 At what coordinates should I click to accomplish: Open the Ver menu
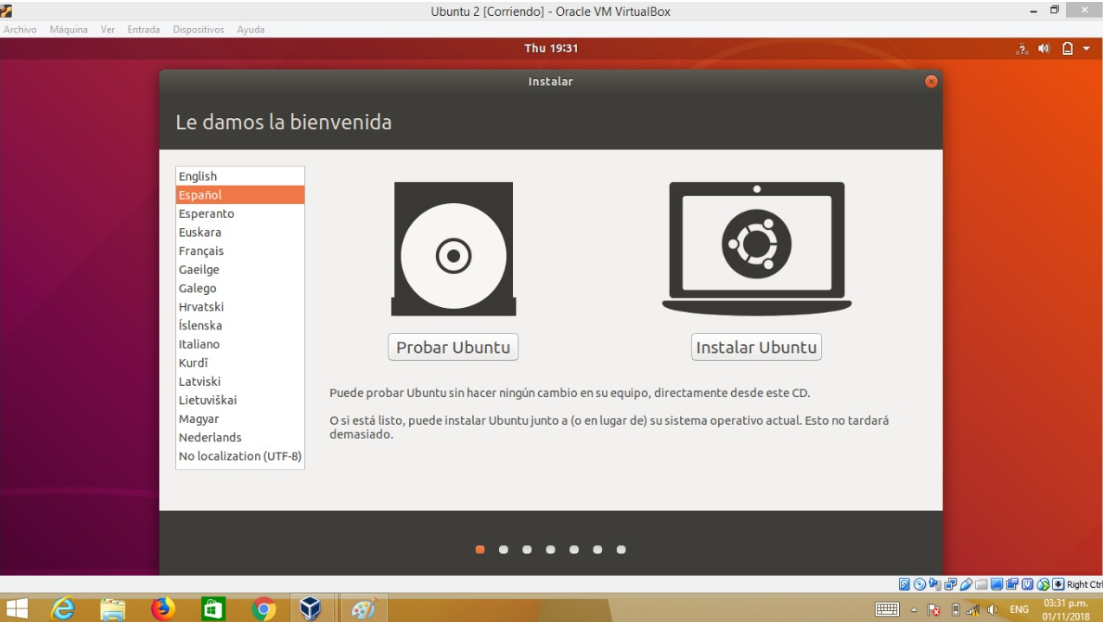click(108, 30)
